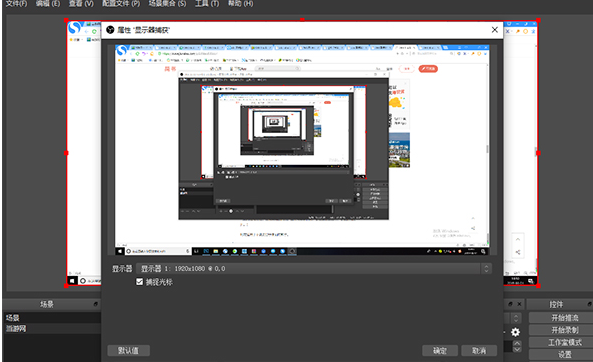Click the 确定 button
Image resolution: width=593 pixels, height=362 pixels.
[440, 351]
